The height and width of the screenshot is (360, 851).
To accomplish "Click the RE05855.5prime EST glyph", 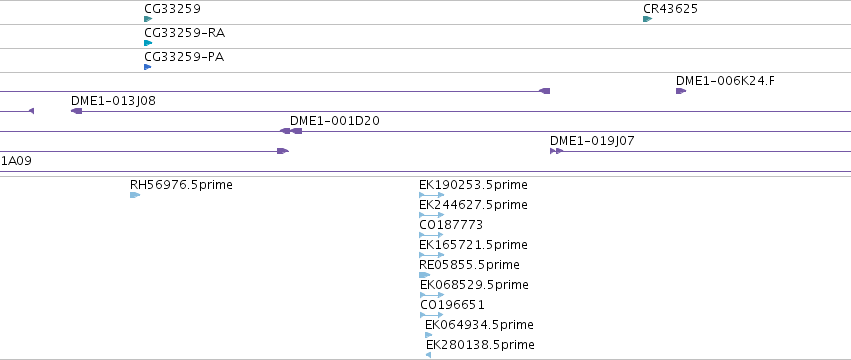I will 424,275.
